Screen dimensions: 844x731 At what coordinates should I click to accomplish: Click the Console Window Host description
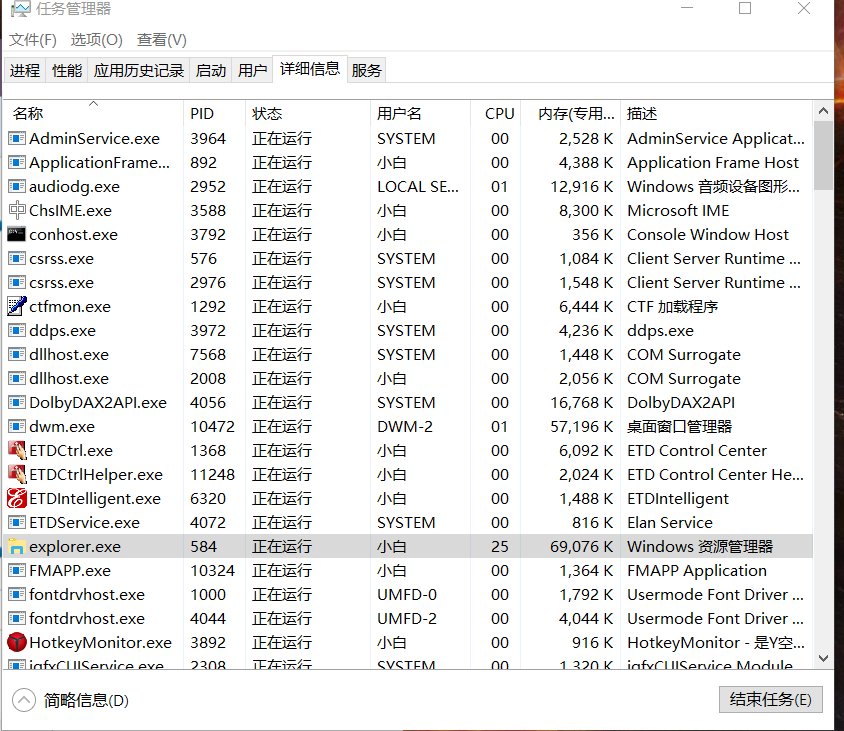pyautogui.click(x=708, y=235)
